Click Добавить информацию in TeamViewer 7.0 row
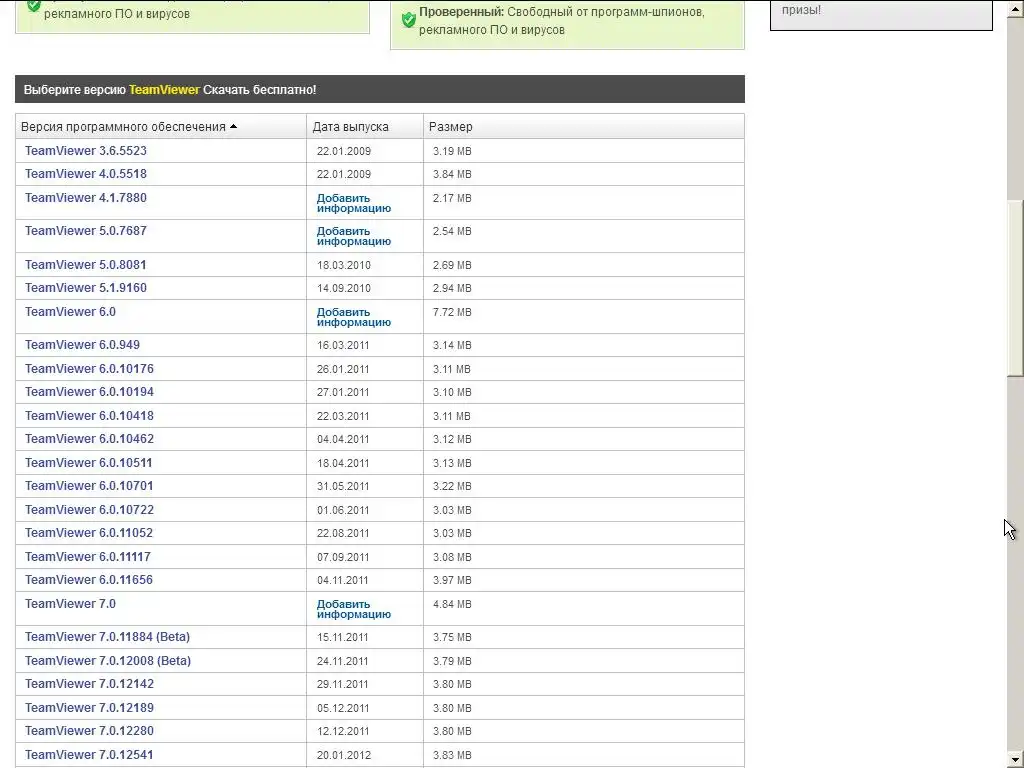Viewport: 1024px width, 768px height. tap(354, 609)
